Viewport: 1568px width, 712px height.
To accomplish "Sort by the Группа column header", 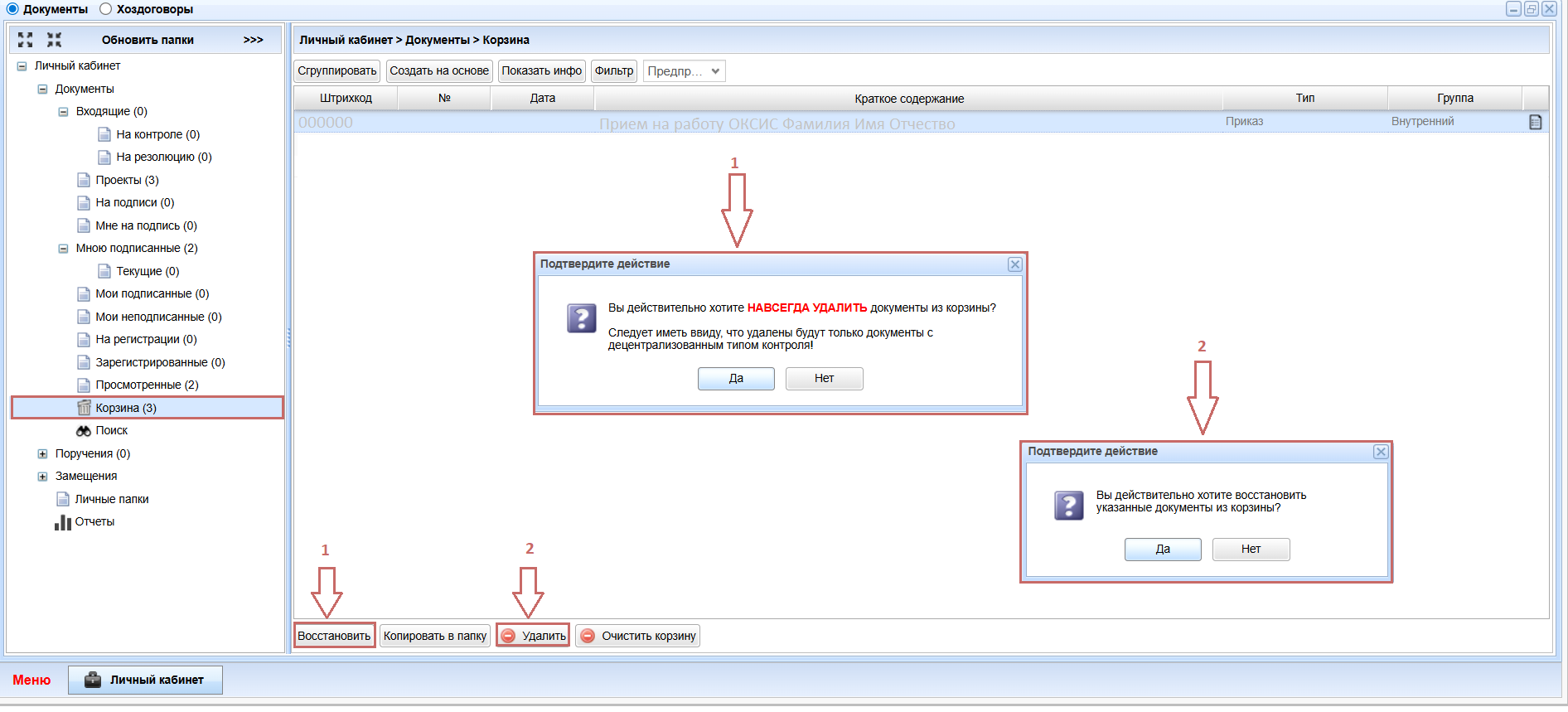I will tap(1455, 98).
